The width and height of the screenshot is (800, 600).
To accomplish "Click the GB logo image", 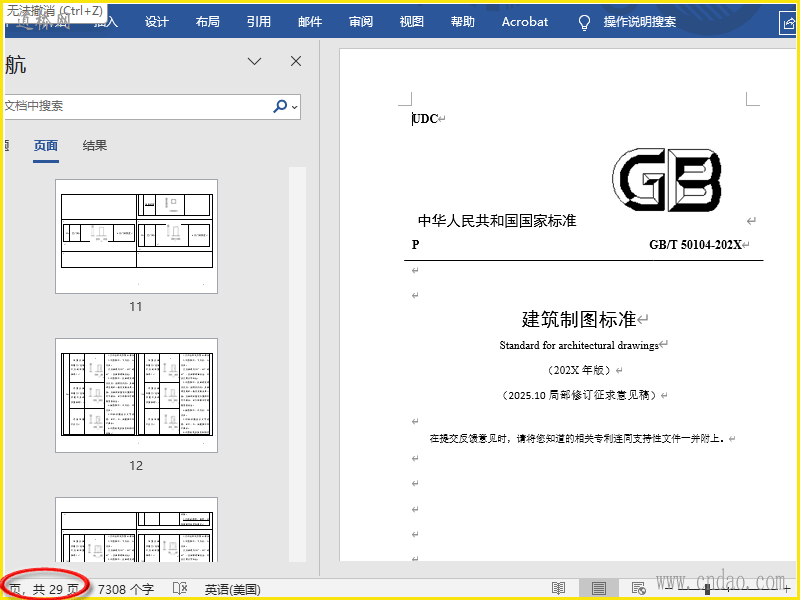I will tap(667, 180).
